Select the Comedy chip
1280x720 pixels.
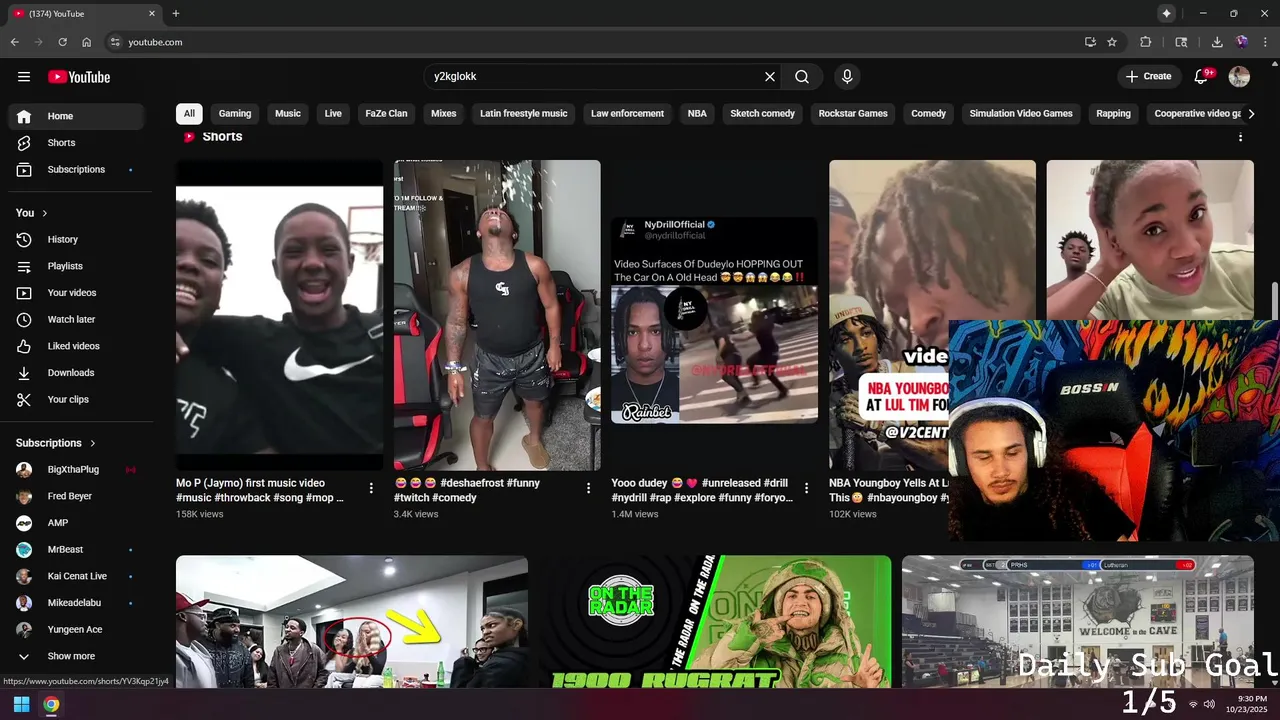tap(928, 114)
